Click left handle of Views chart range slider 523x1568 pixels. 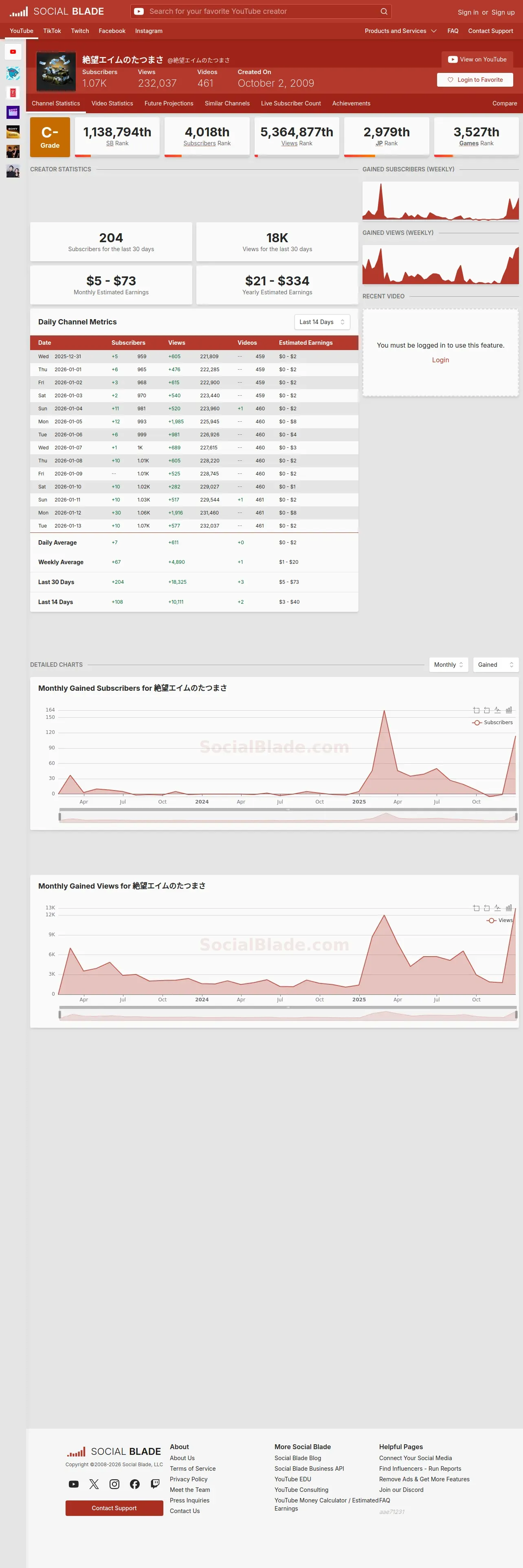(59, 1015)
